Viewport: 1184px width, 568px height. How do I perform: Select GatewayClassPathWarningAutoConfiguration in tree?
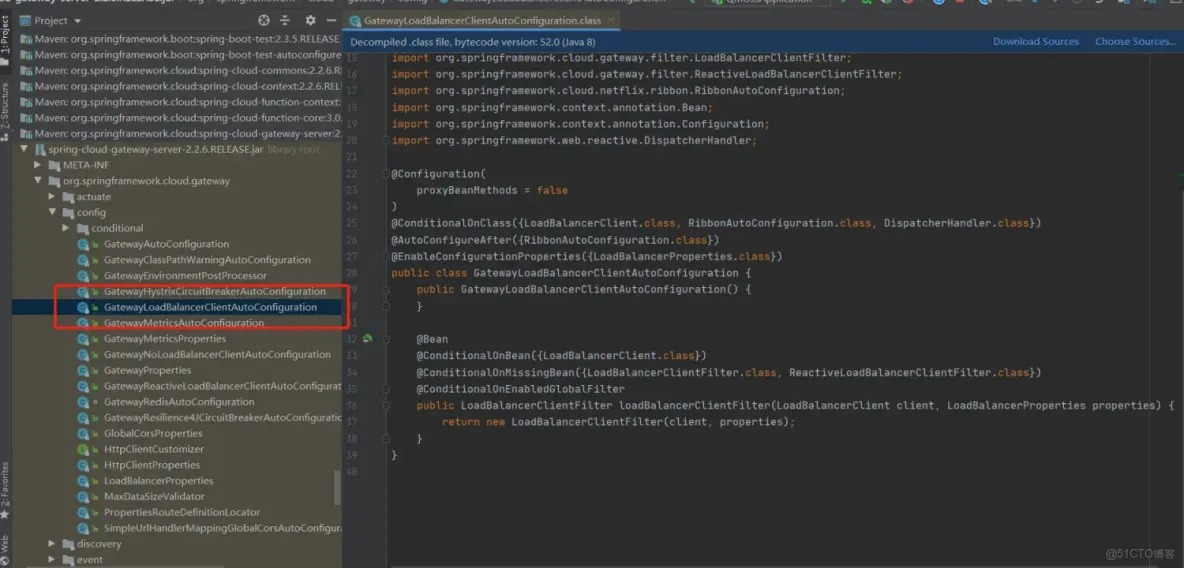[207, 260]
